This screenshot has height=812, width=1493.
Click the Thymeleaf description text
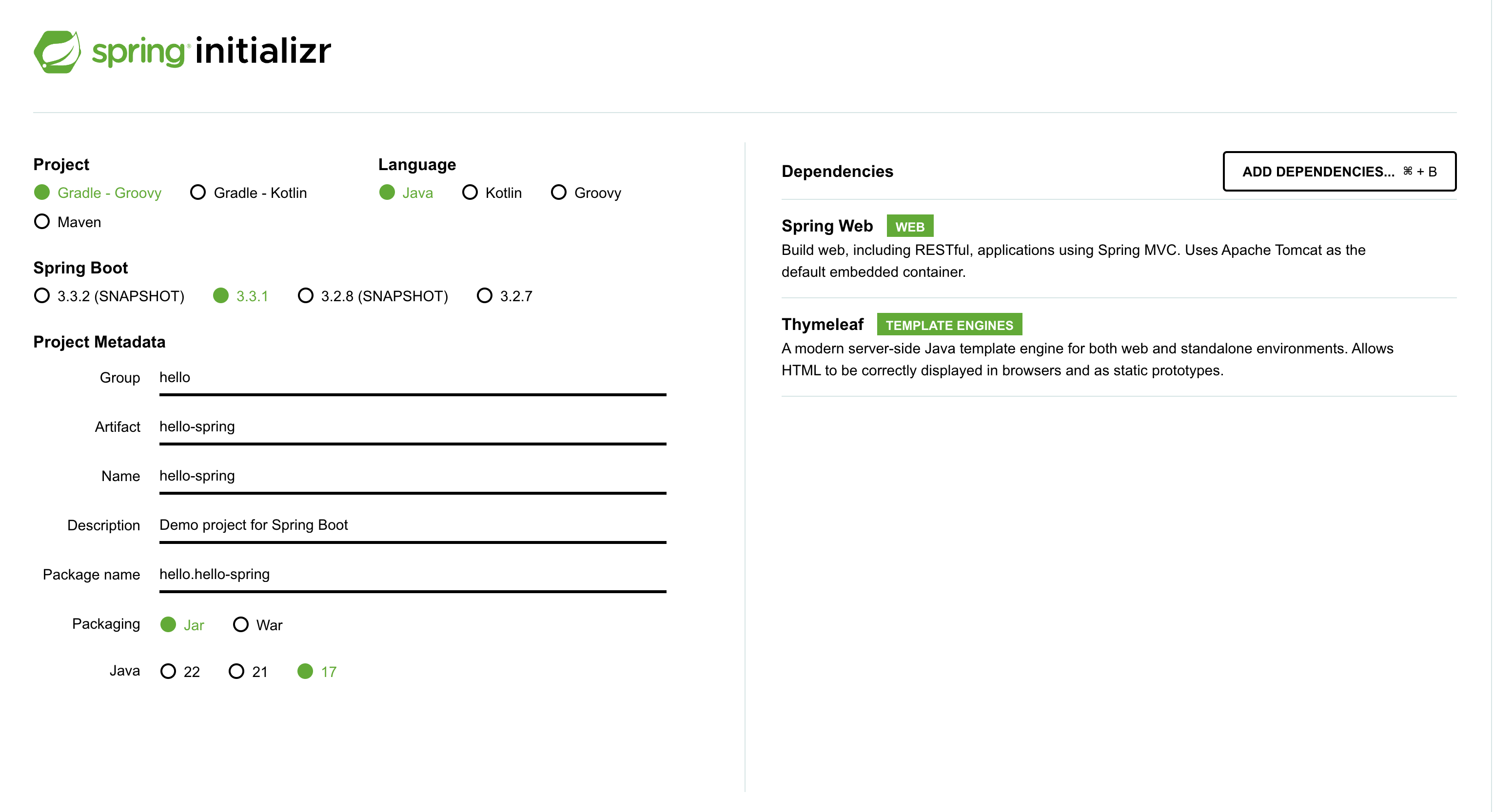click(1087, 359)
